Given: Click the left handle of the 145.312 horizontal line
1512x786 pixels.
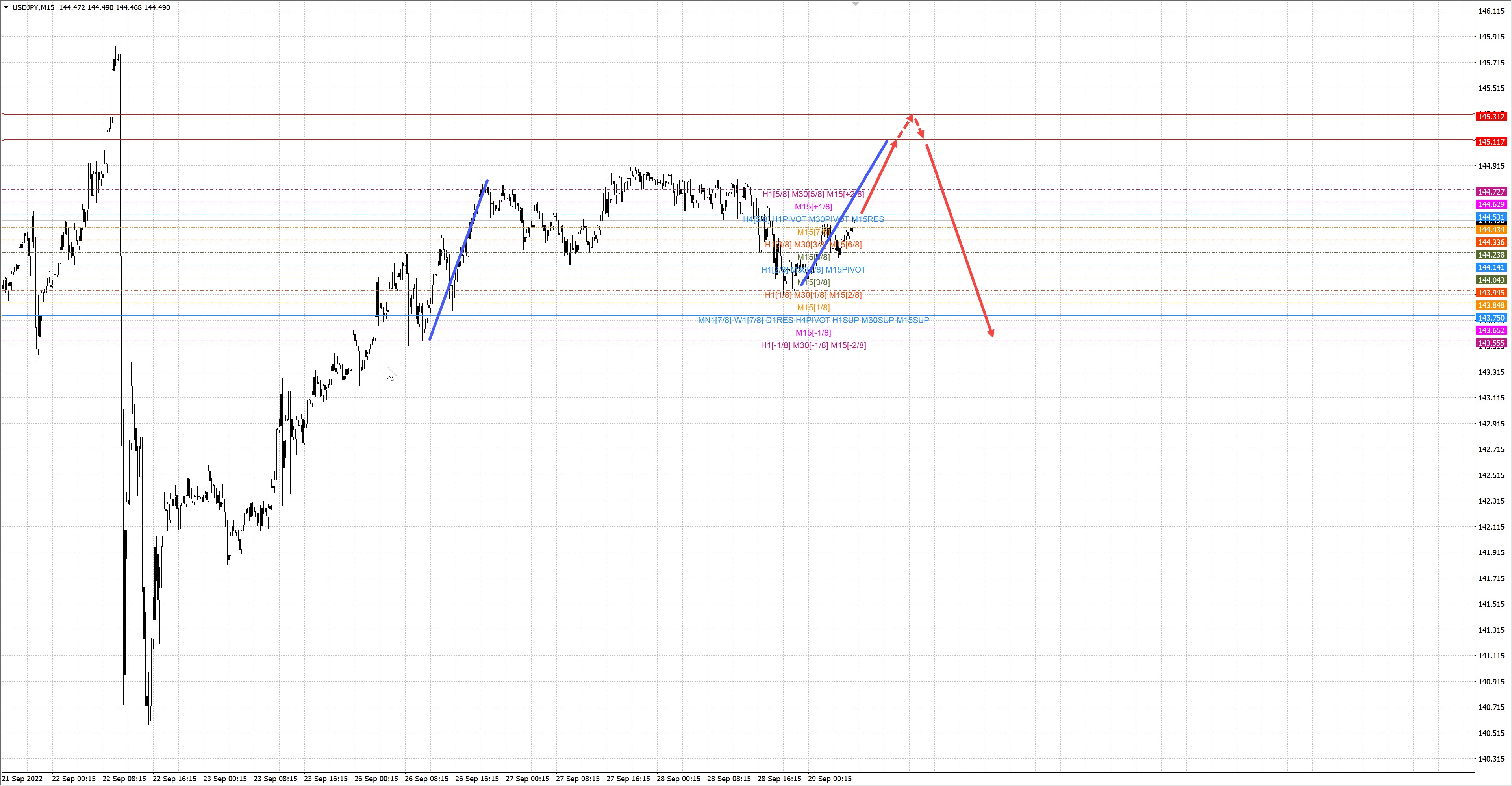Looking at the screenshot, I should point(3,115).
